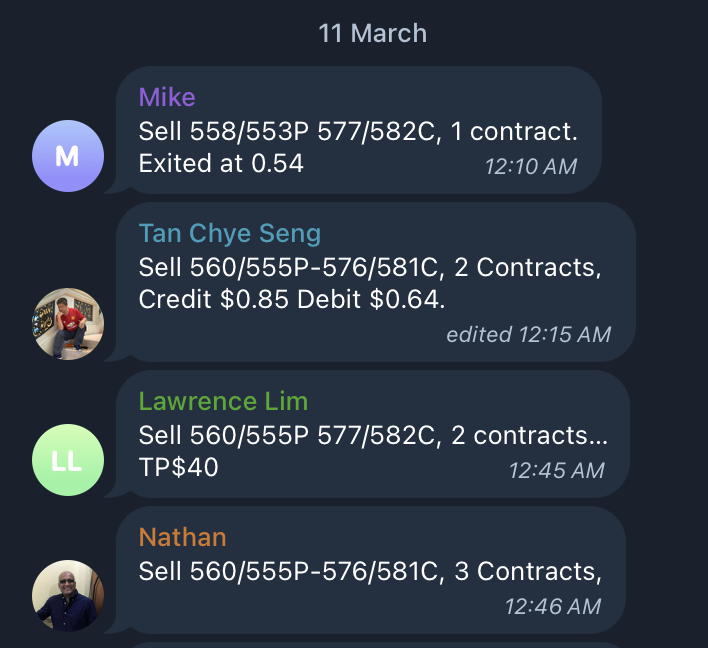
Task: Click the 'TP$40' text line
Action: point(178,467)
